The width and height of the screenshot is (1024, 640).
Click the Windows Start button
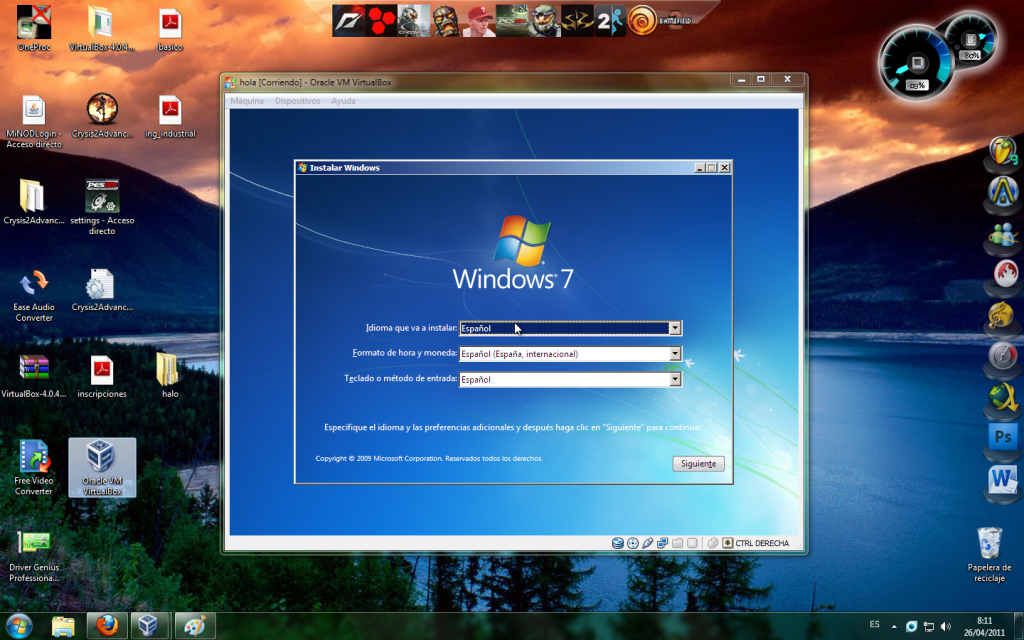tap(18, 626)
